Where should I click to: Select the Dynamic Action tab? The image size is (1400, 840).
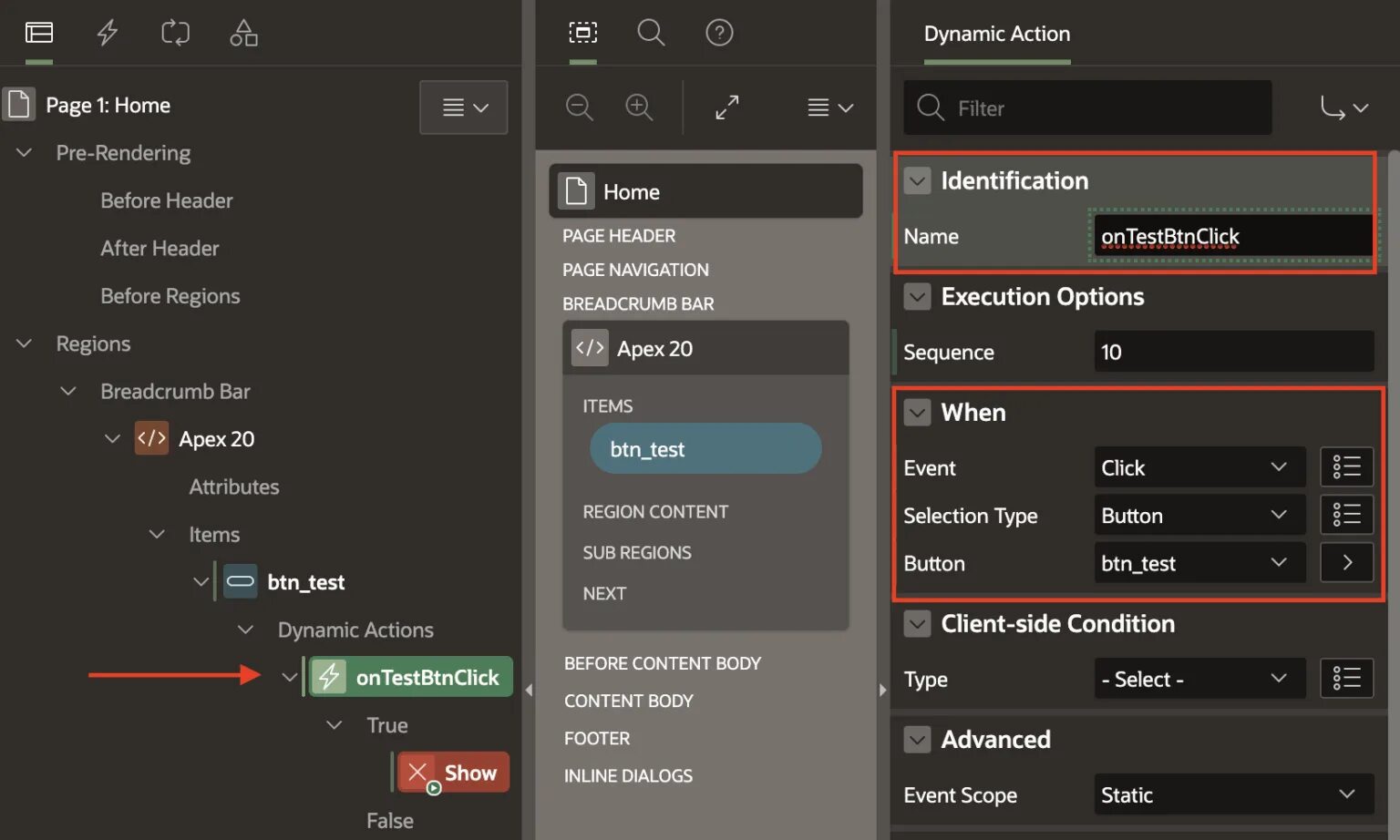996,34
